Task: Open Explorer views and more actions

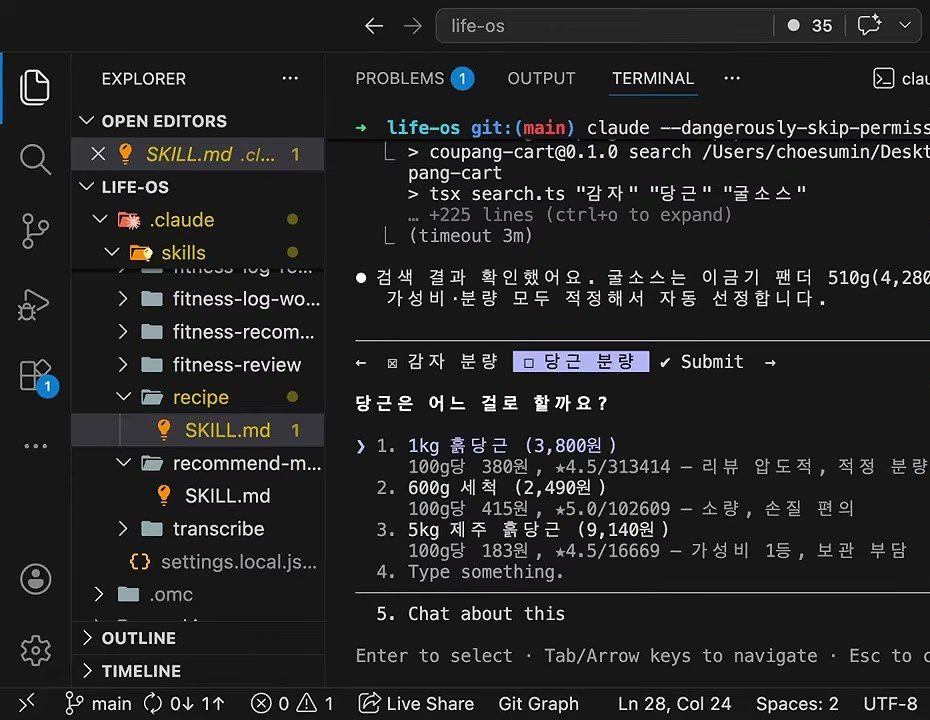Action: point(290,78)
